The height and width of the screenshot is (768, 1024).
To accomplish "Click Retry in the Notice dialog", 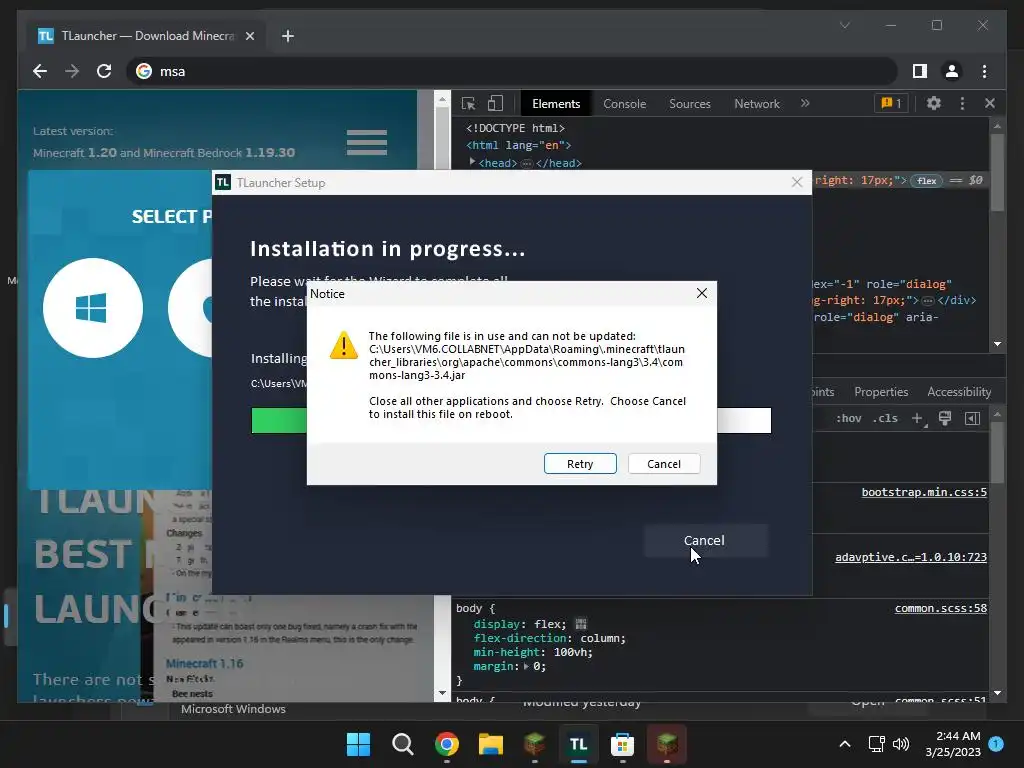I will (580, 464).
